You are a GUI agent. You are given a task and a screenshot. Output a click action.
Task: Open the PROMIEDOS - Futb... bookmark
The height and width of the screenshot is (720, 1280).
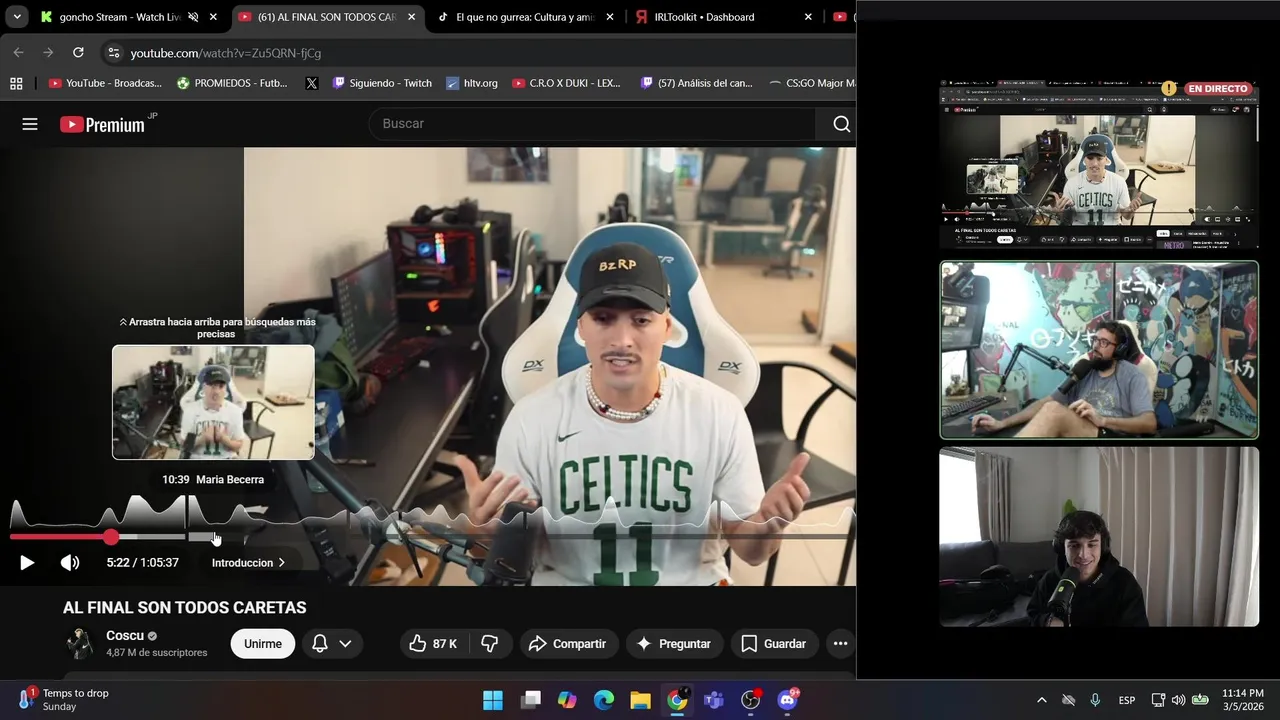pyautogui.click(x=232, y=83)
